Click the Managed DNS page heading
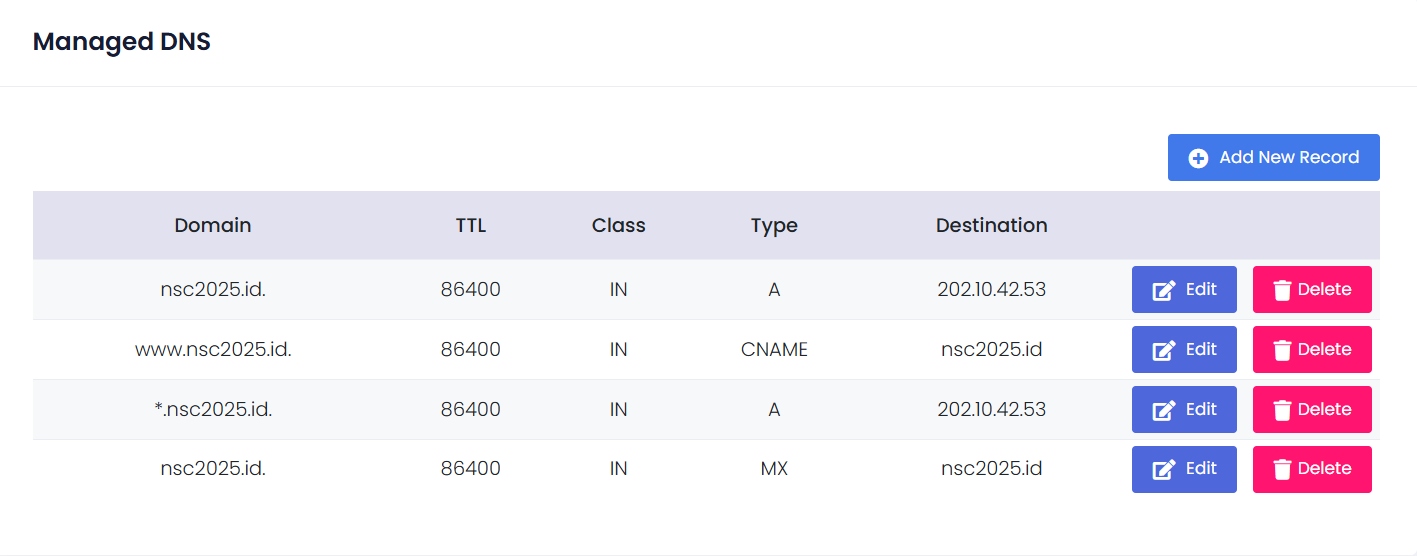The width and height of the screenshot is (1417, 556). pyautogui.click(x=122, y=42)
